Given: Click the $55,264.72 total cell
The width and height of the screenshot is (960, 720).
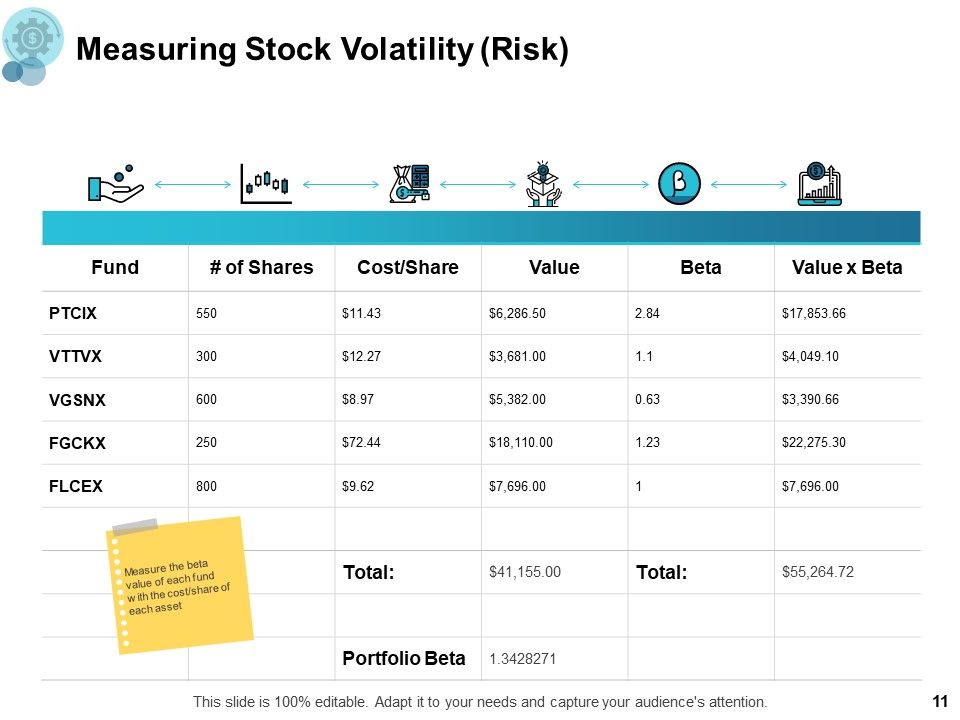Looking at the screenshot, I should pyautogui.click(x=817, y=572).
